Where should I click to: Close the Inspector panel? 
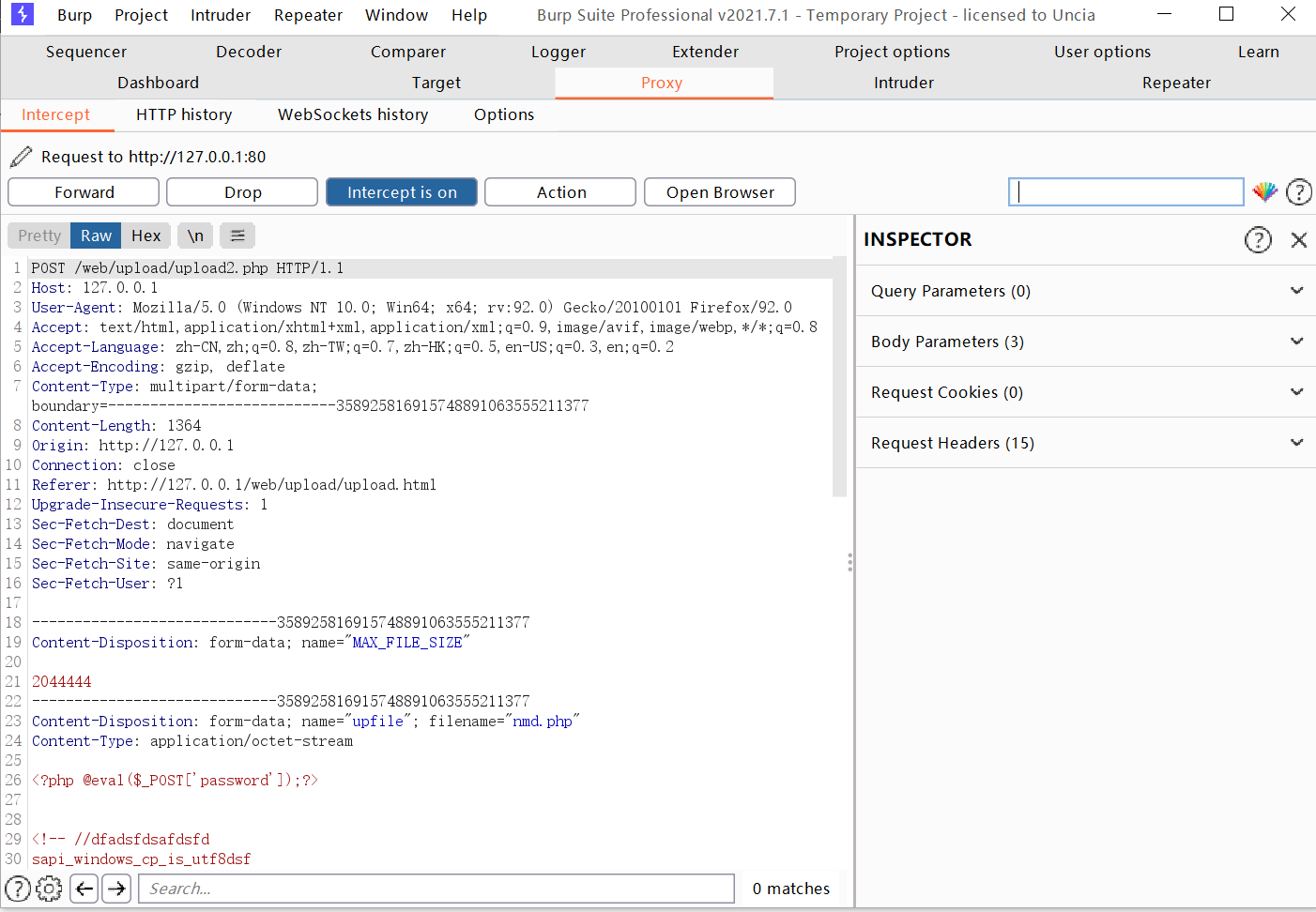tap(1299, 239)
